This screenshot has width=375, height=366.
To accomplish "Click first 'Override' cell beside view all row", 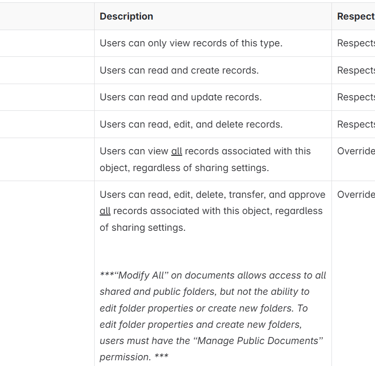I will [356, 151].
